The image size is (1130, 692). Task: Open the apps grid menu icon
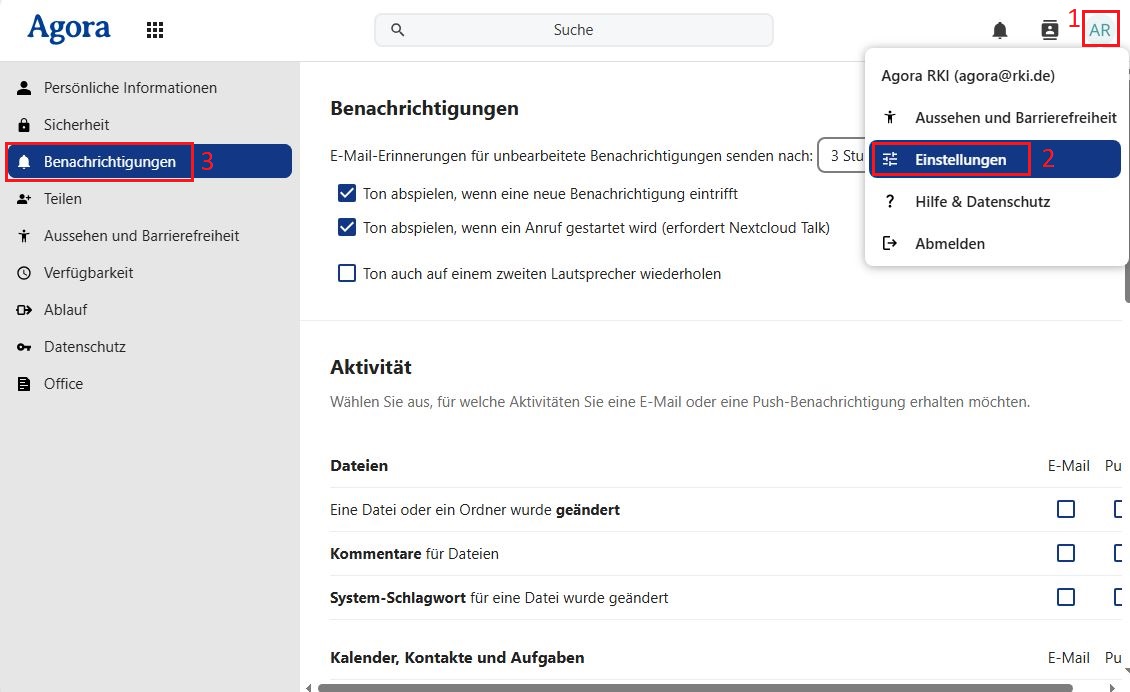(x=155, y=30)
